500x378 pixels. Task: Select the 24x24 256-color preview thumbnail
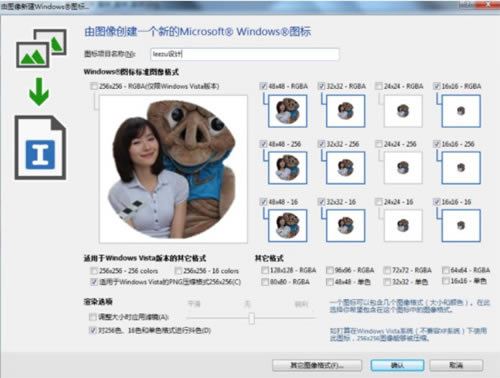[x=403, y=168]
